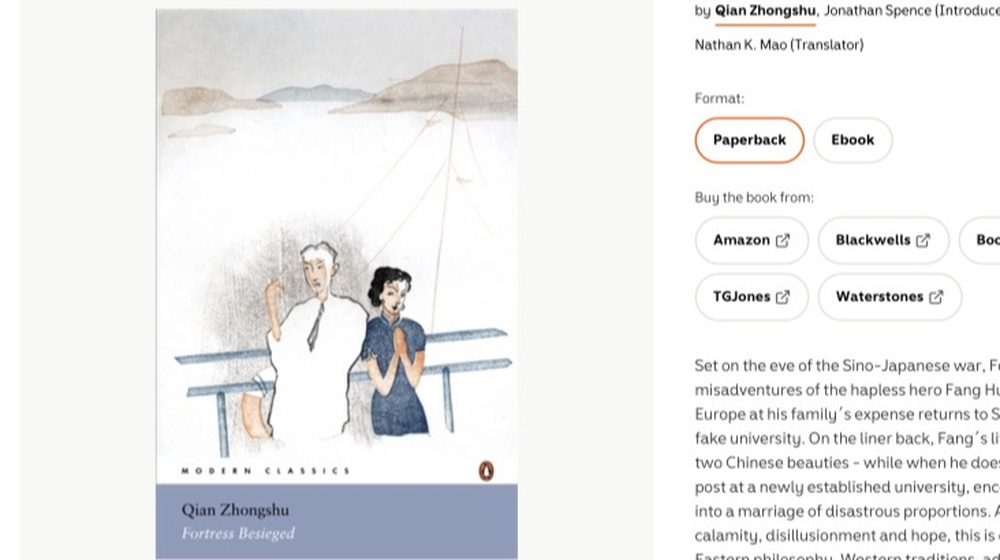Buy the book from Waterstones

point(890,297)
